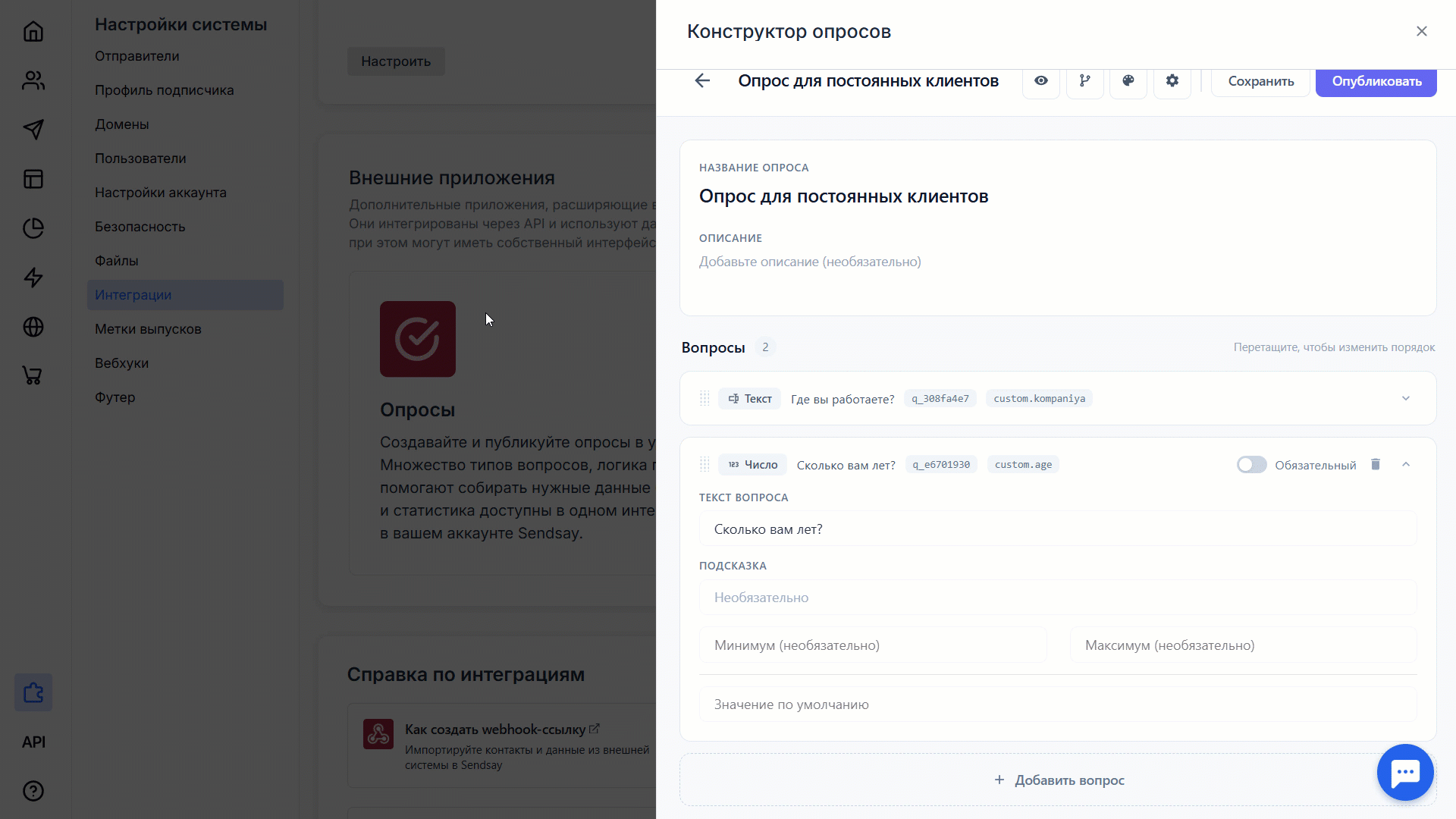
Task: Click the webhook help article icon
Action: point(378,734)
